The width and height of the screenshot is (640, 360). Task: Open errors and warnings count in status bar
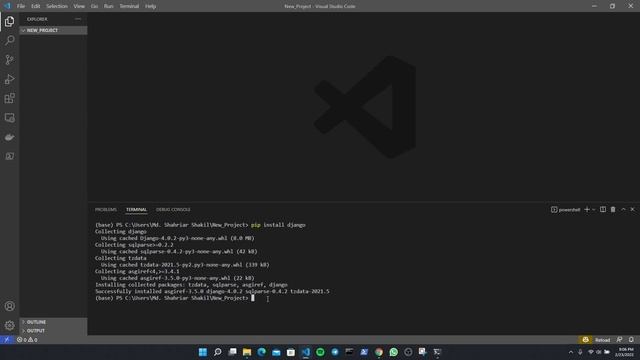tap(27, 340)
